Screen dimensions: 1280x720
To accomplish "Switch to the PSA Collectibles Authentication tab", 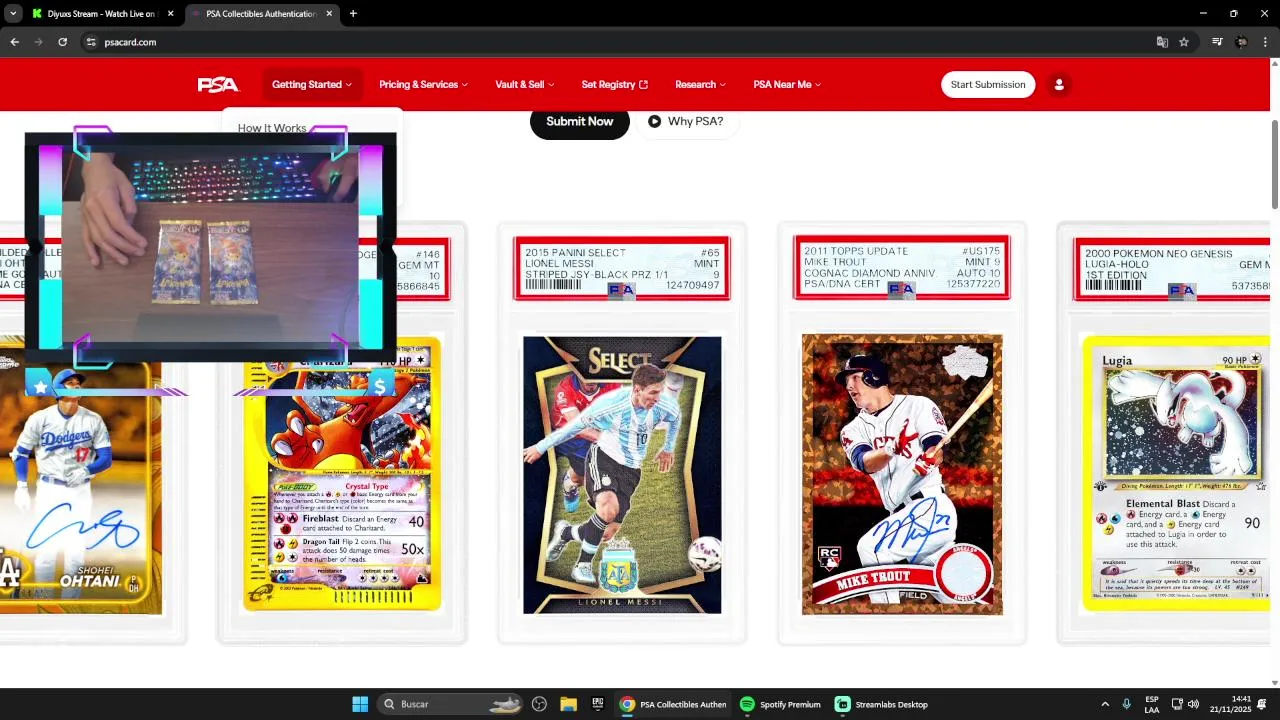I will pos(262,14).
